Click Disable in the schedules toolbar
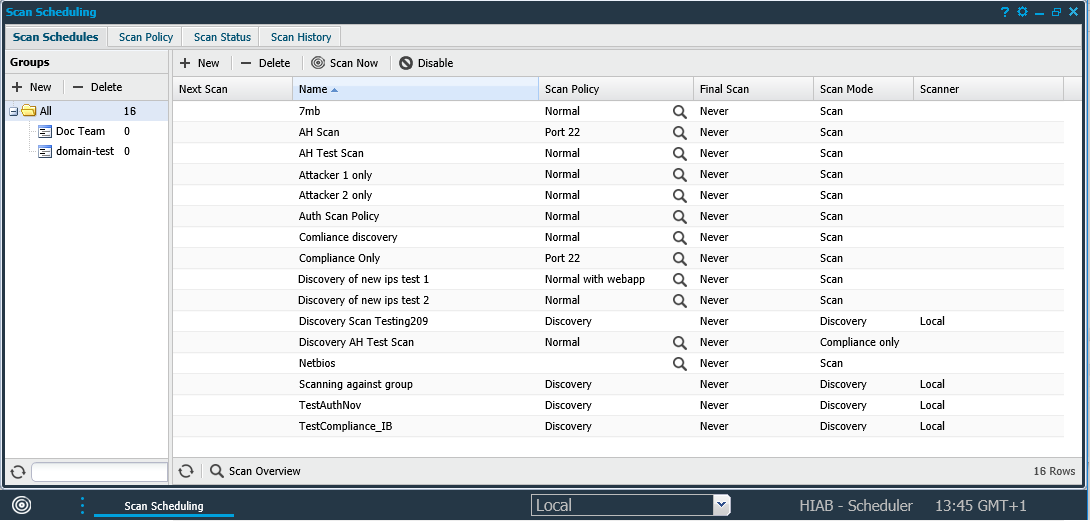Screen dimensions: 1090x521 tap(426, 63)
